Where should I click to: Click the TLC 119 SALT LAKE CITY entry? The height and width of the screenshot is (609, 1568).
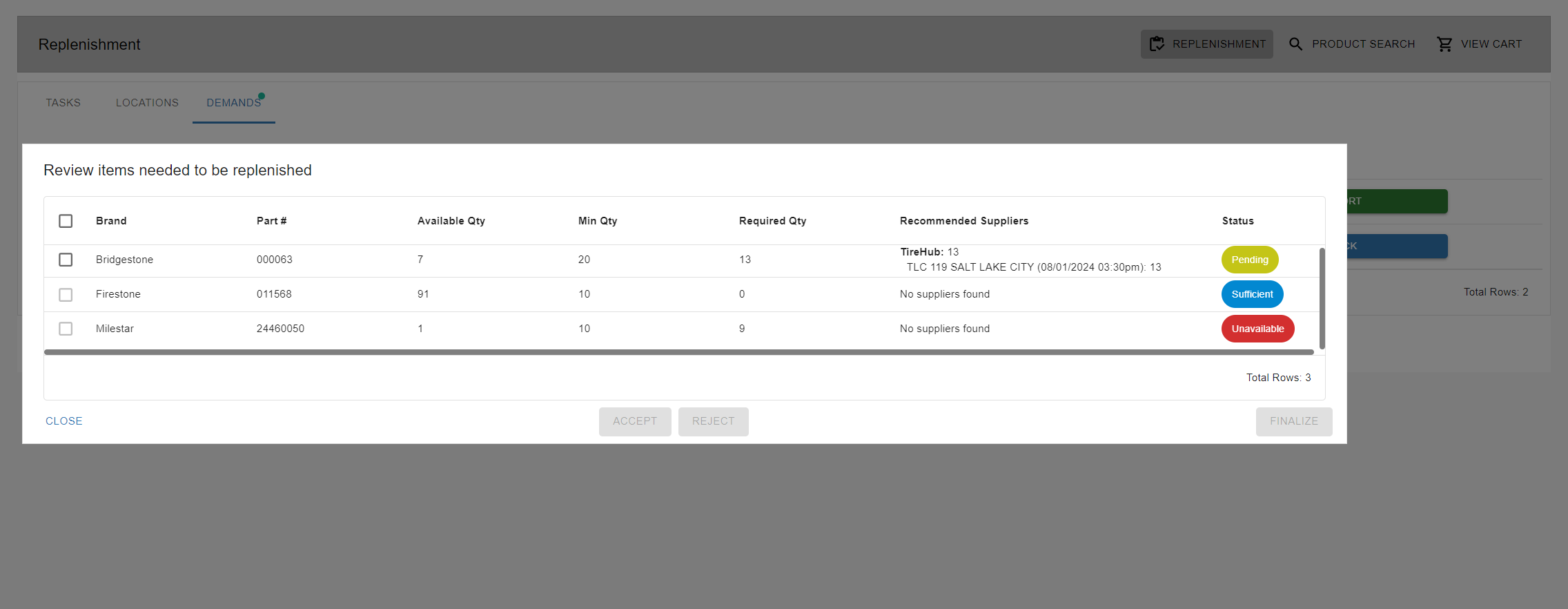1034,267
